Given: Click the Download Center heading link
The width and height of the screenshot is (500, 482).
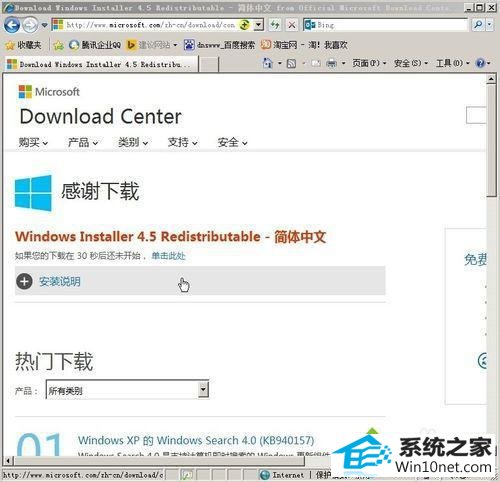Looking at the screenshot, I should point(100,117).
